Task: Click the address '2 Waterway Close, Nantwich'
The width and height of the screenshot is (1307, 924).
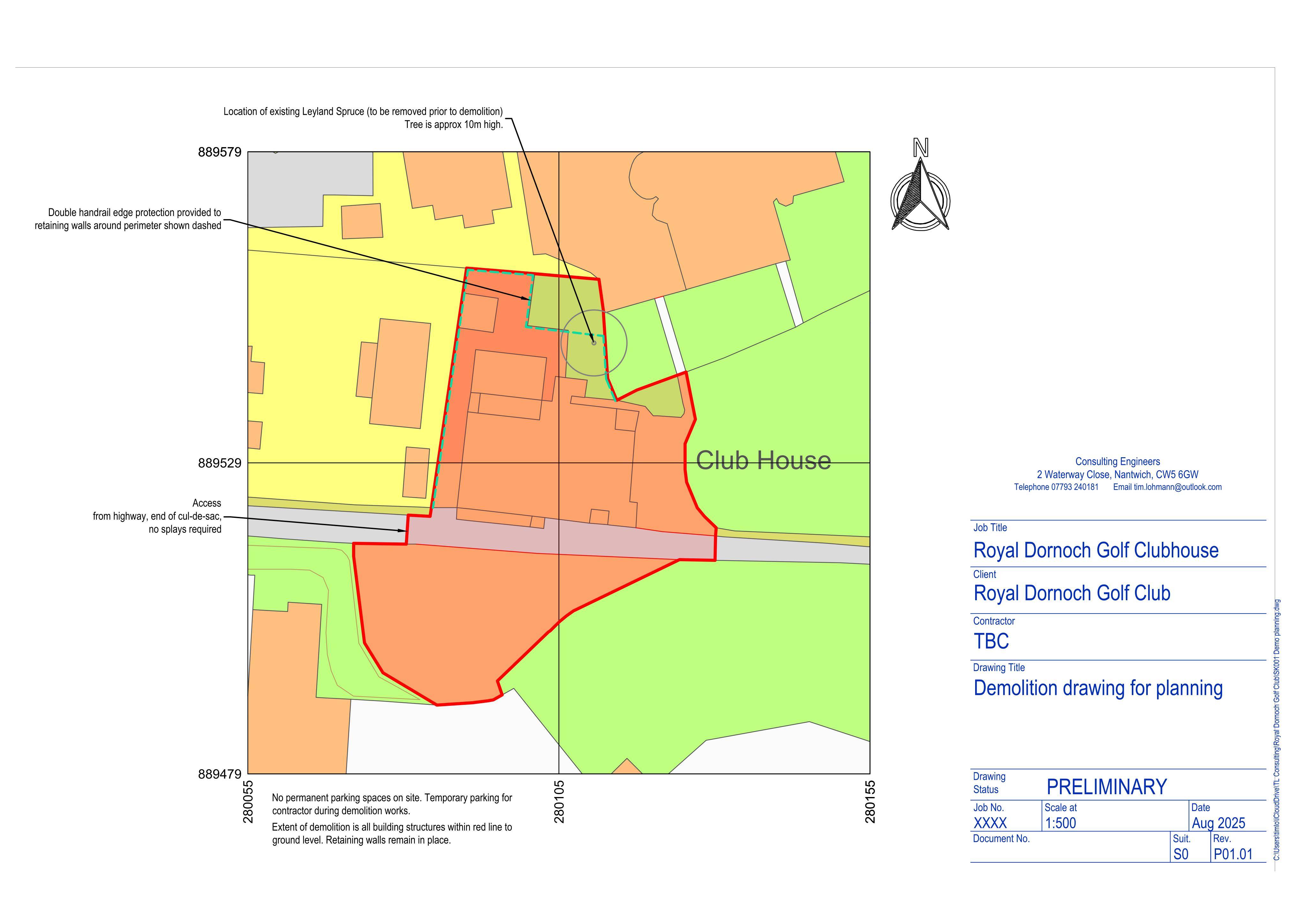Action: tap(1117, 475)
